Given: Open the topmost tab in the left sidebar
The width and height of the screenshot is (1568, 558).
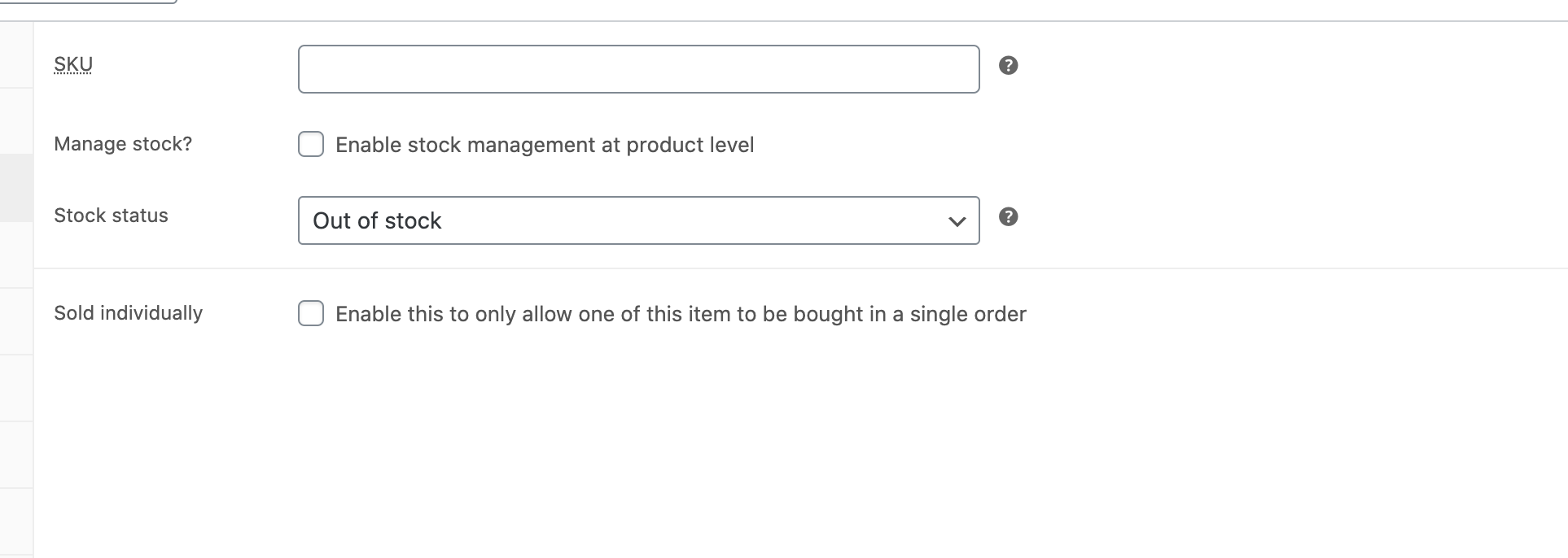Looking at the screenshot, I should (x=16, y=54).
